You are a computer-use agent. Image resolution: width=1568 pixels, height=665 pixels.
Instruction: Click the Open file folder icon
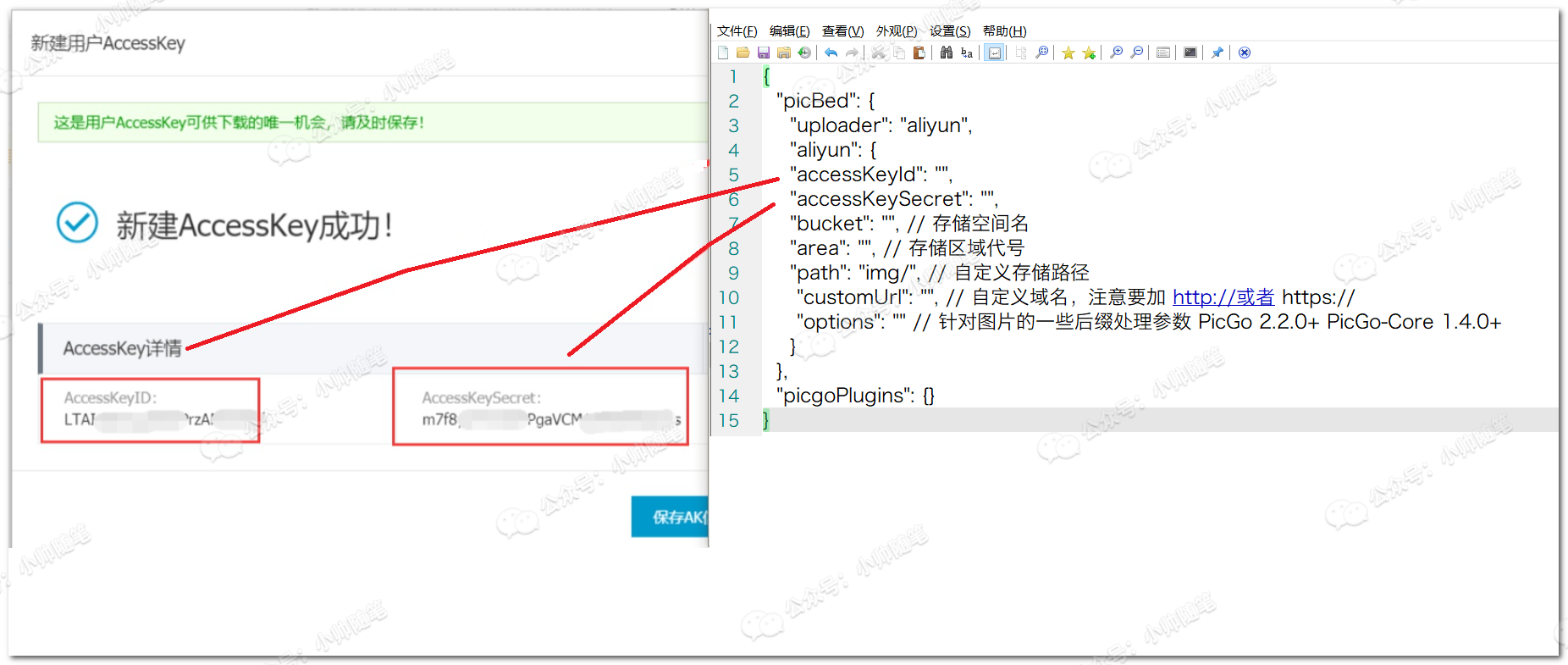(743, 53)
